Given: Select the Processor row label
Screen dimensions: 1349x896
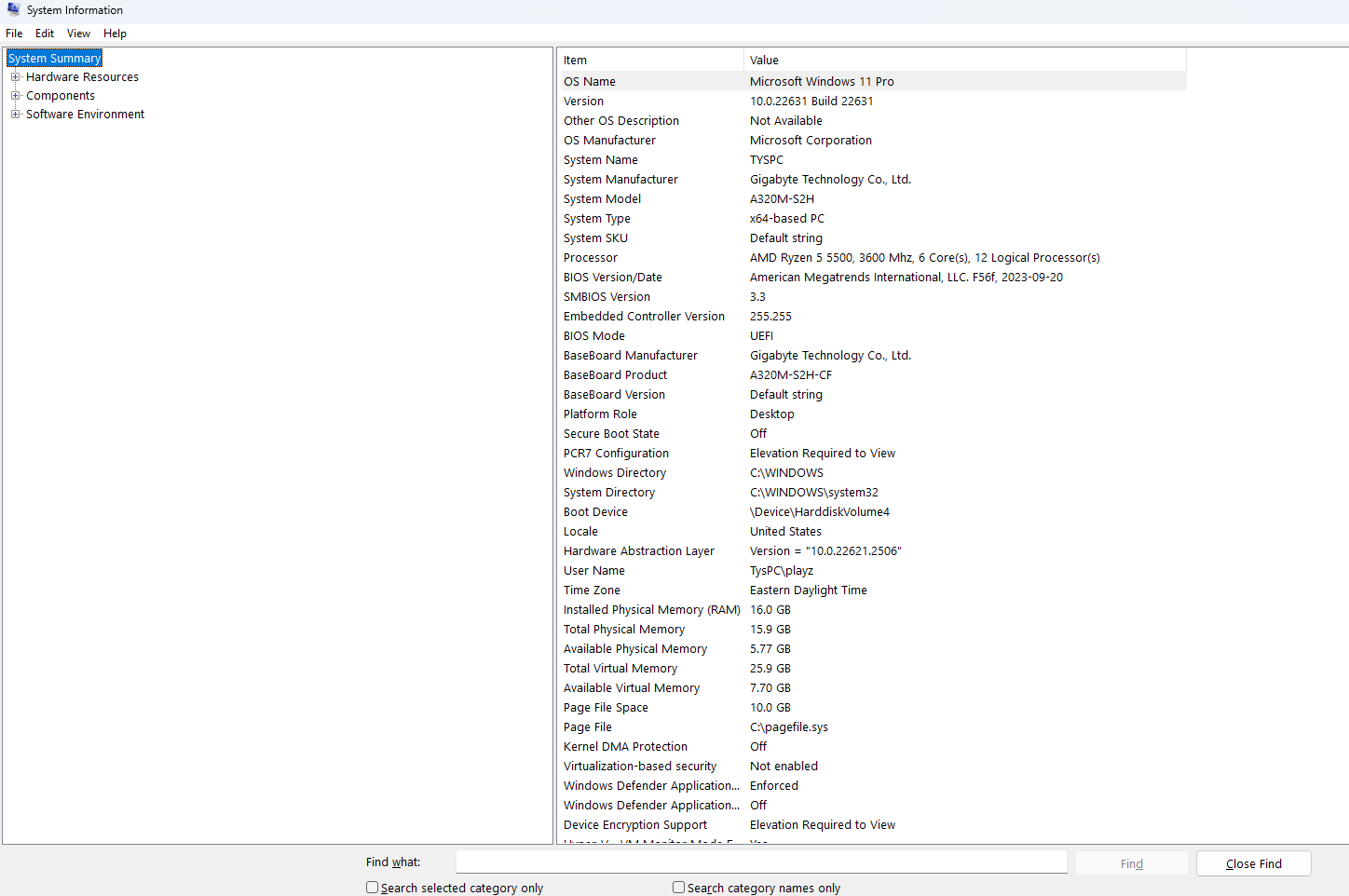Looking at the screenshot, I should pos(591,258).
